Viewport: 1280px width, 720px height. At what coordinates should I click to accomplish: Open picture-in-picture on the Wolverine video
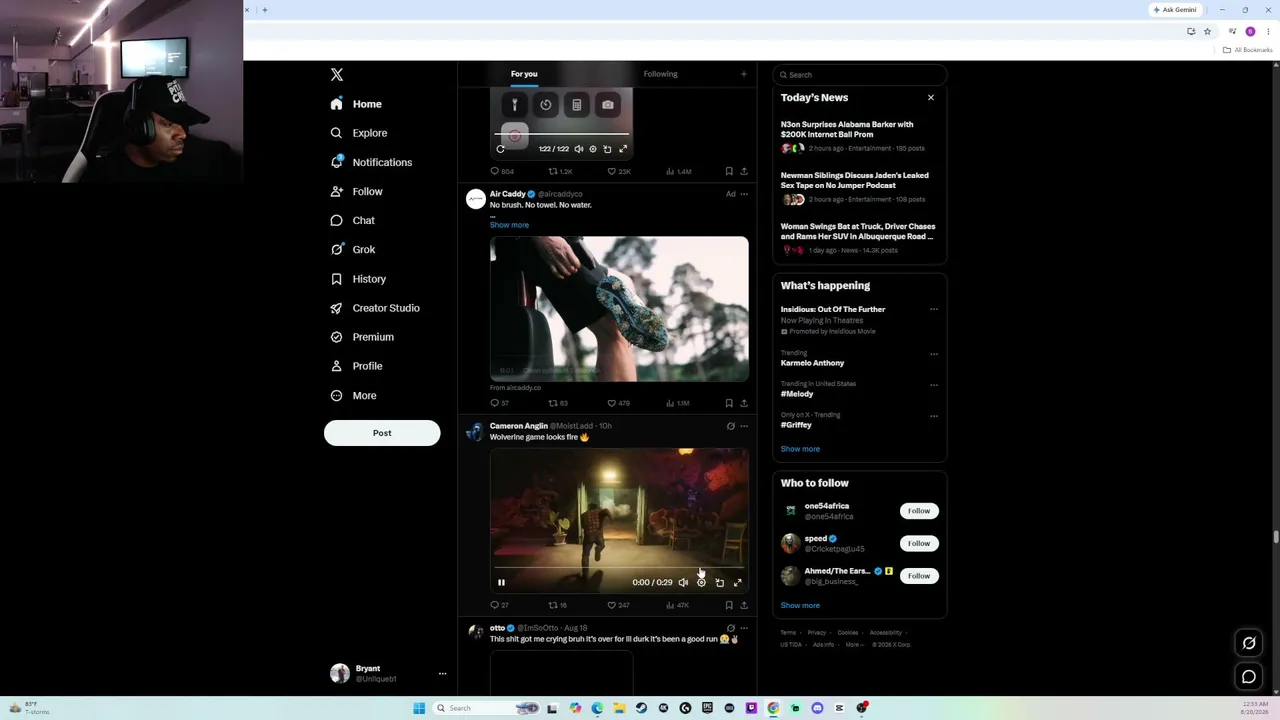point(719,583)
